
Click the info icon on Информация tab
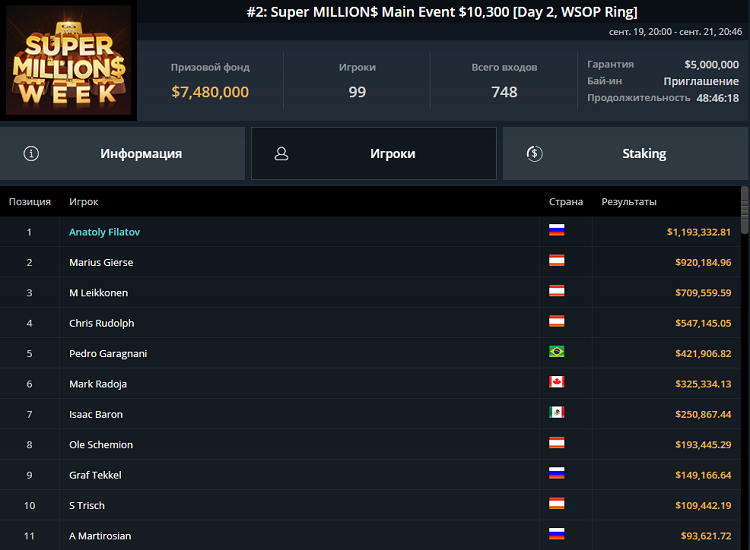click(31, 153)
